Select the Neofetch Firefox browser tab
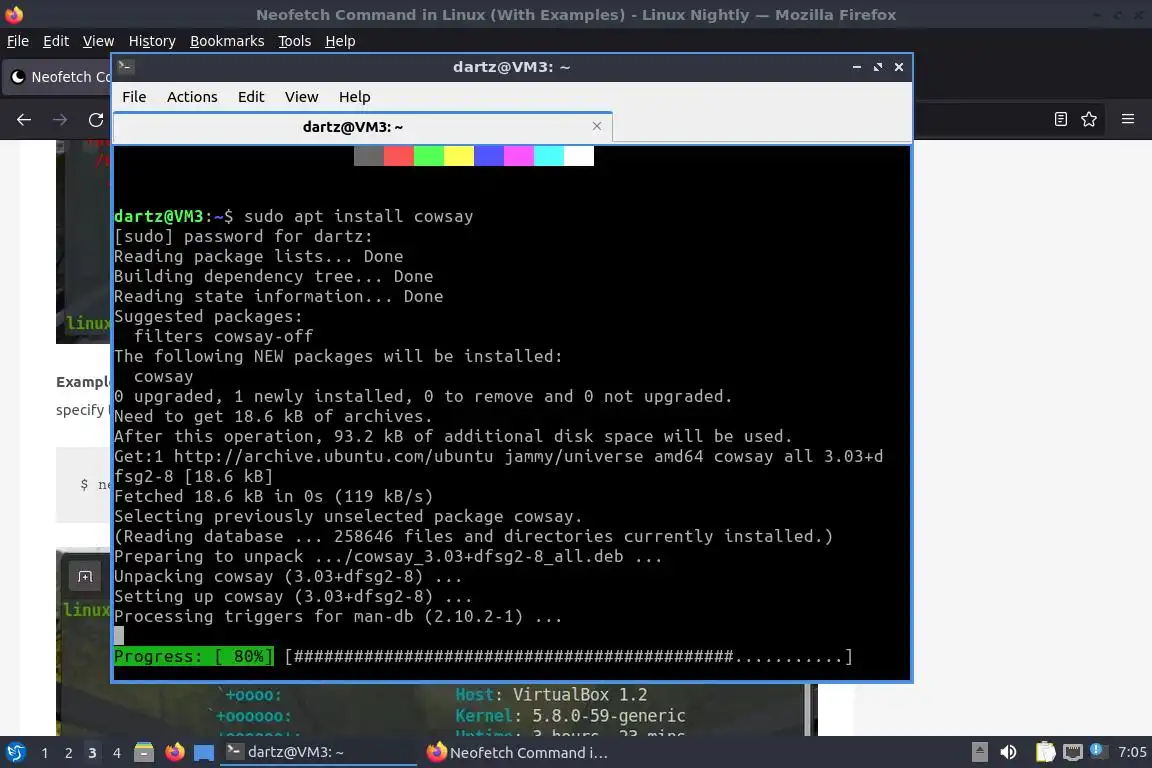The height and width of the screenshot is (768, 1152). click(59, 76)
